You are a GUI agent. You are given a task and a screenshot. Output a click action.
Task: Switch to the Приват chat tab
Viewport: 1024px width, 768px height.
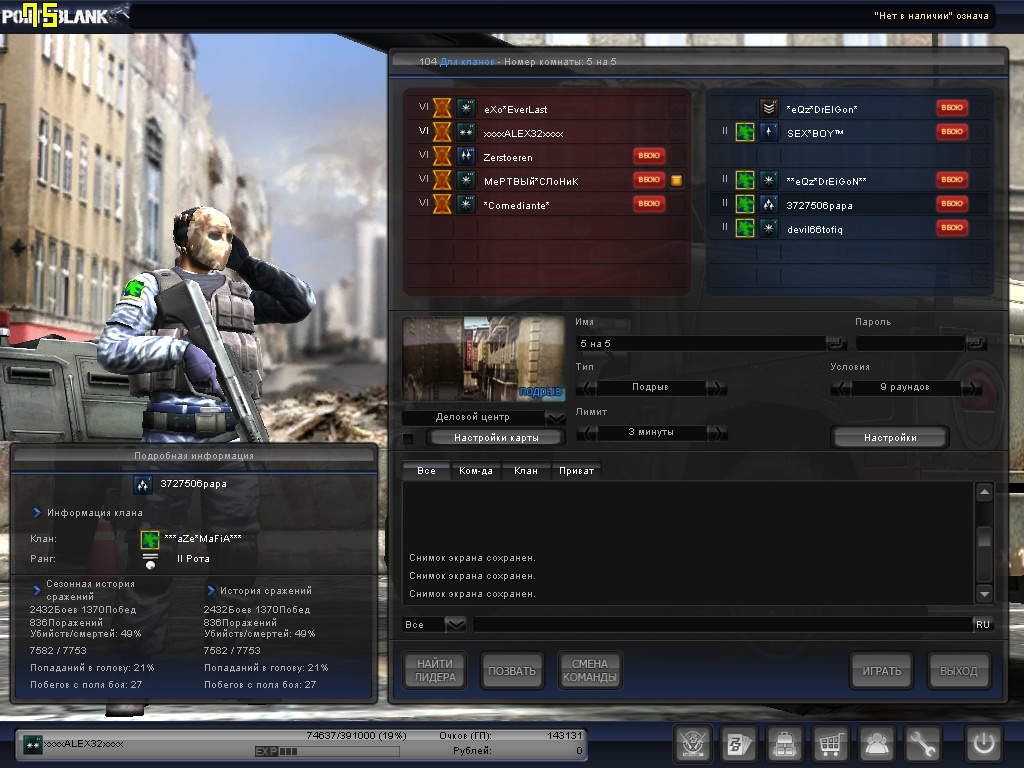click(x=576, y=470)
